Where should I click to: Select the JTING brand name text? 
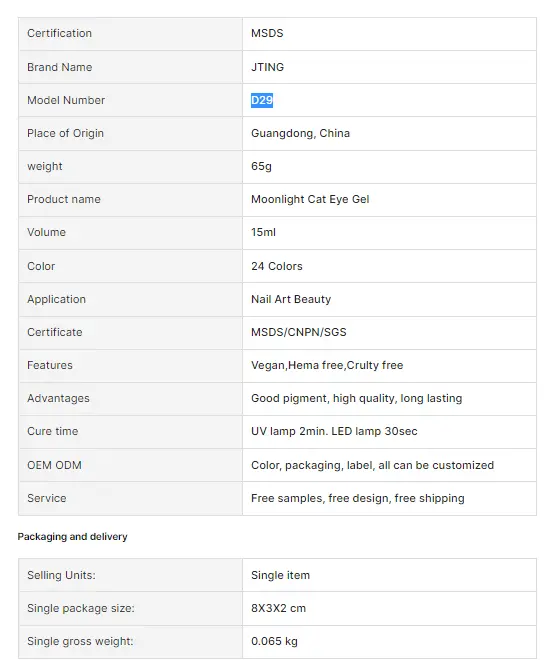pyautogui.click(x=267, y=67)
